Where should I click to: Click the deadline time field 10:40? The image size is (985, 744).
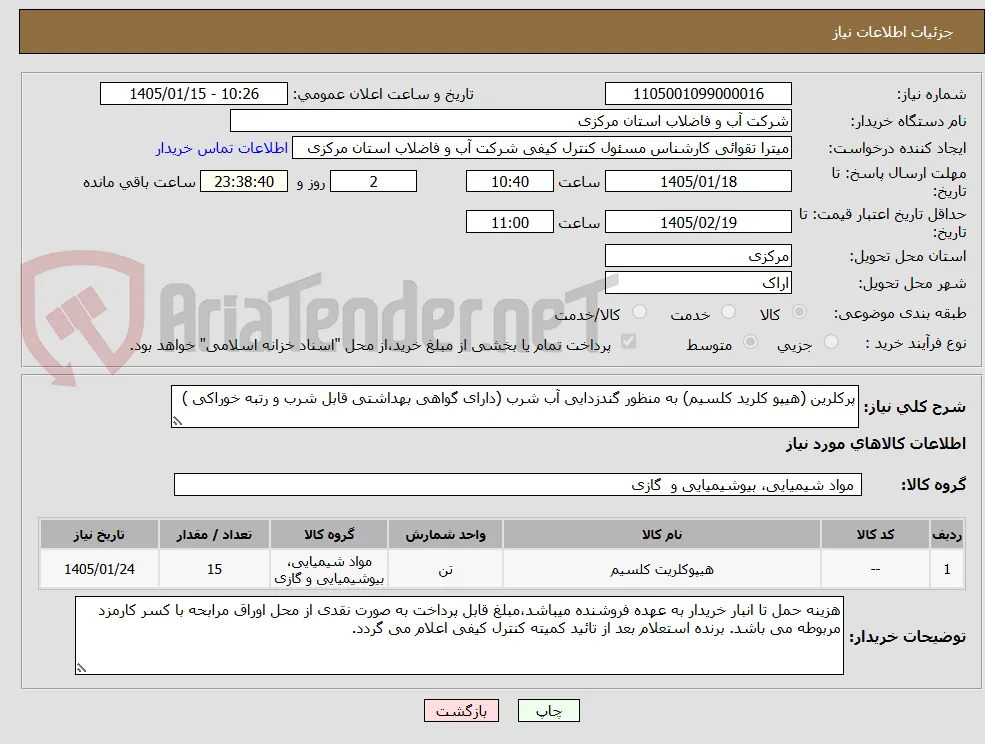tap(509, 182)
